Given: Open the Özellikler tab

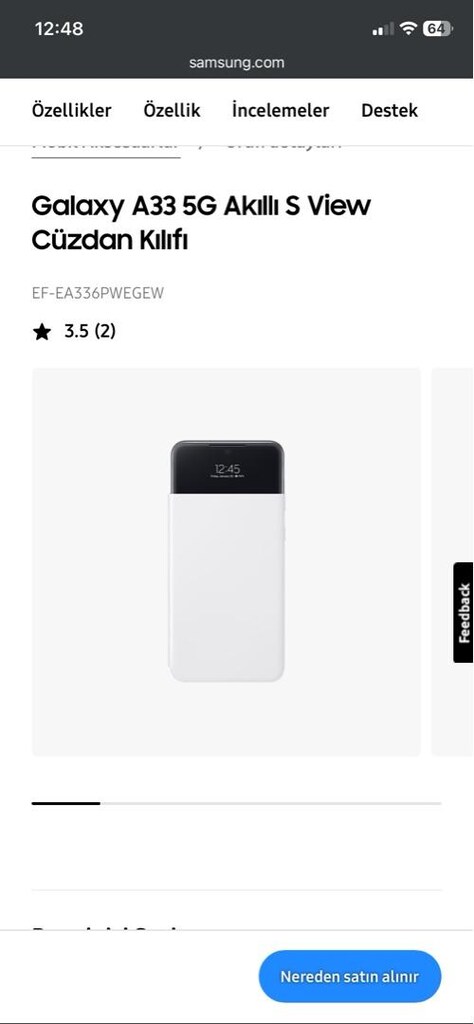Looking at the screenshot, I should click(72, 110).
